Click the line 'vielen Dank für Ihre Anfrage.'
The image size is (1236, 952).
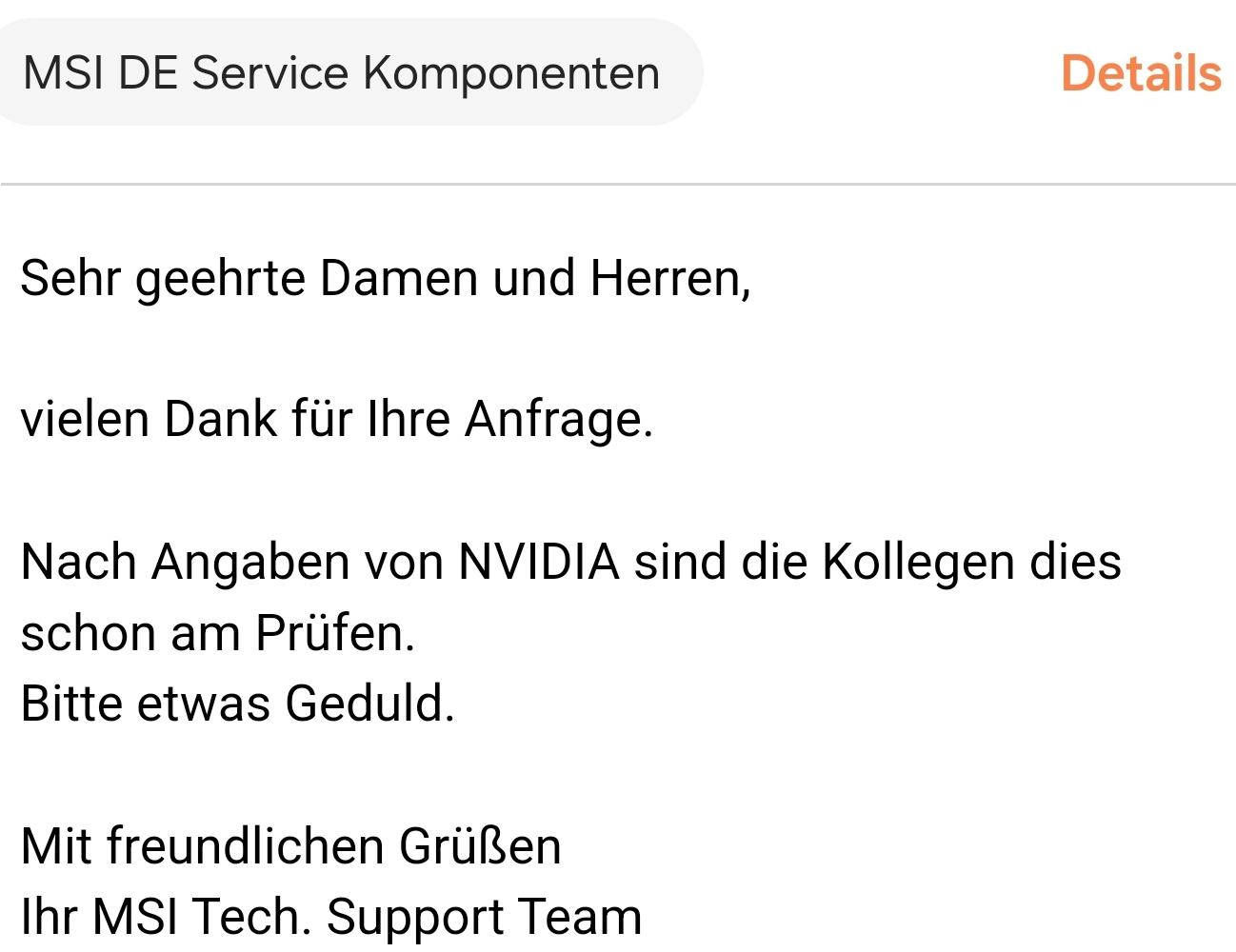[x=336, y=419]
